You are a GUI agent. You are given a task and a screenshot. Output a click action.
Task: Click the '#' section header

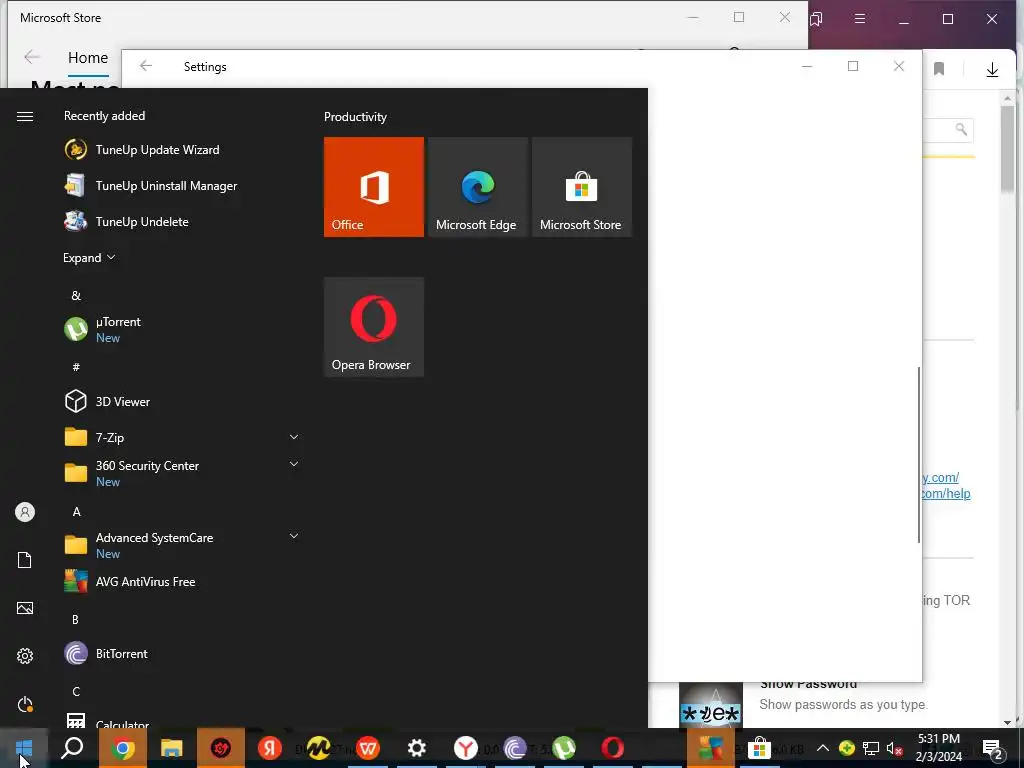[x=76, y=367]
